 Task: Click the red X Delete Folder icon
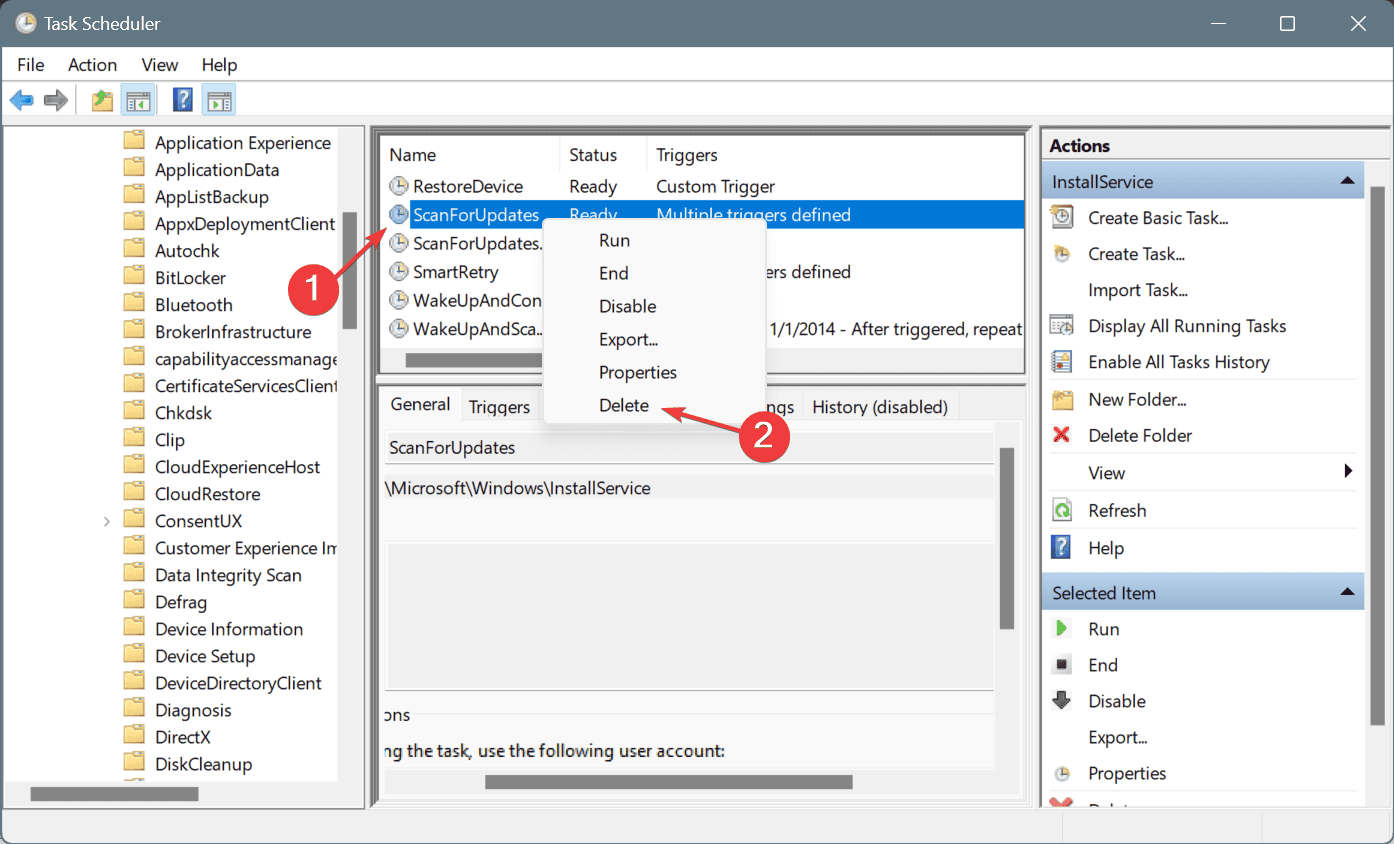(1062, 435)
